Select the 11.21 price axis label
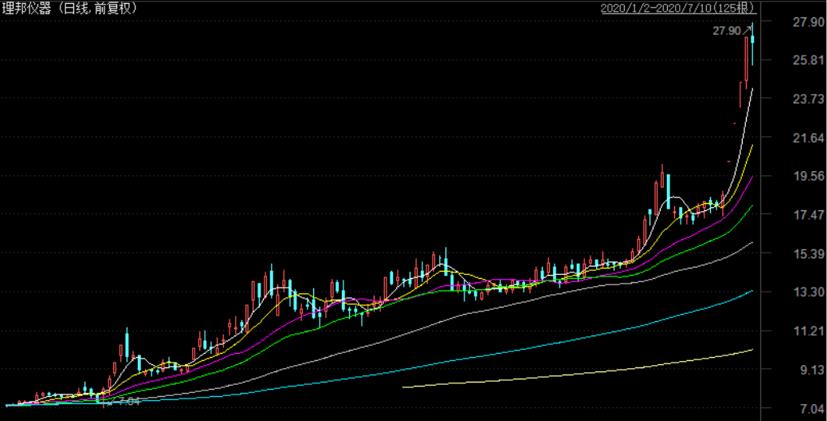 [x=808, y=331]
